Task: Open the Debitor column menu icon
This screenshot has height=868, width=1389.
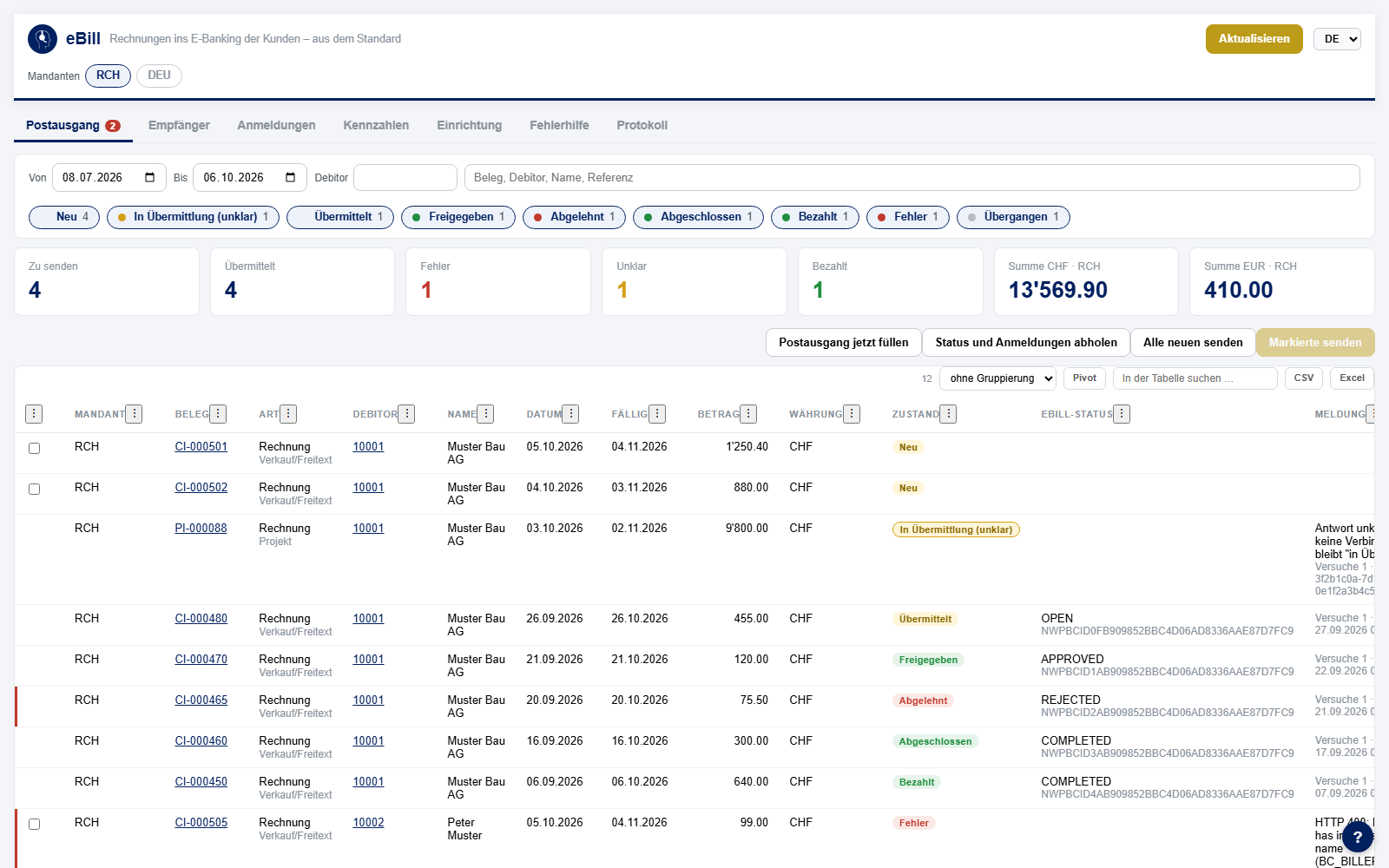Action: click(x=406, y=414)
